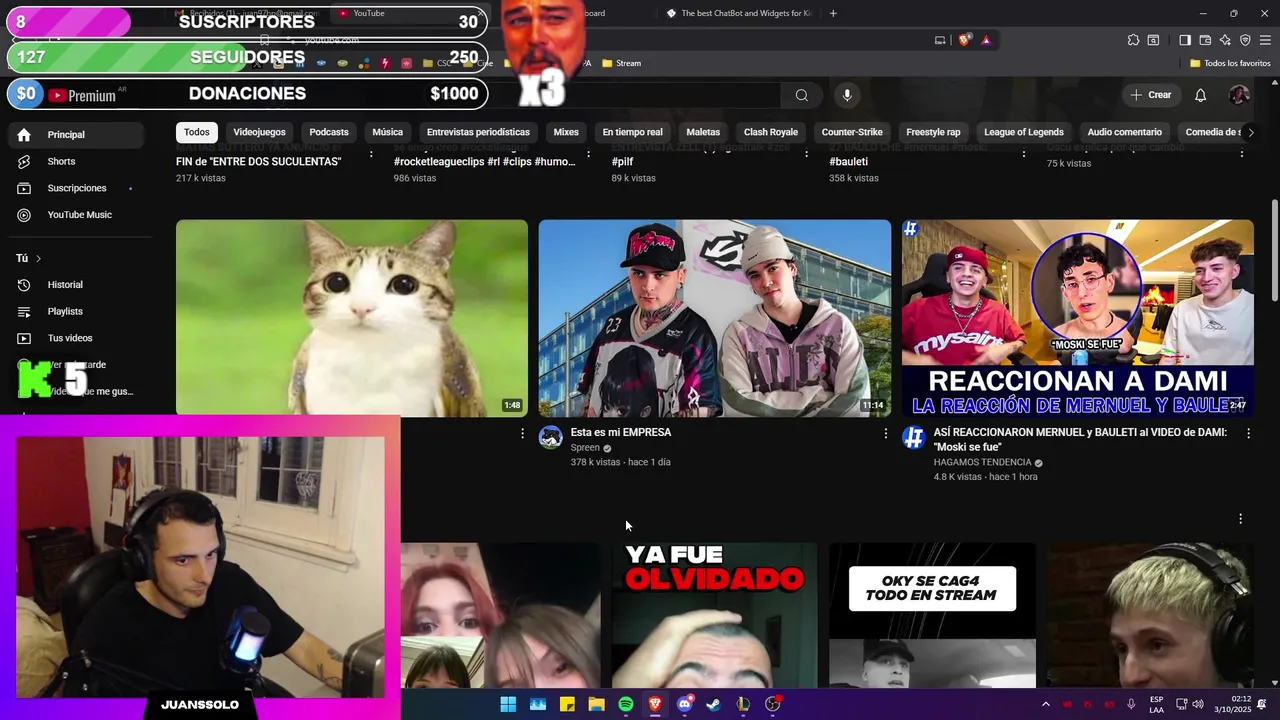Screen dimensions: 1280x720
Task: Open the REACCIONAN A DAMI thumbnail
Action: [x=1077, y=318]
